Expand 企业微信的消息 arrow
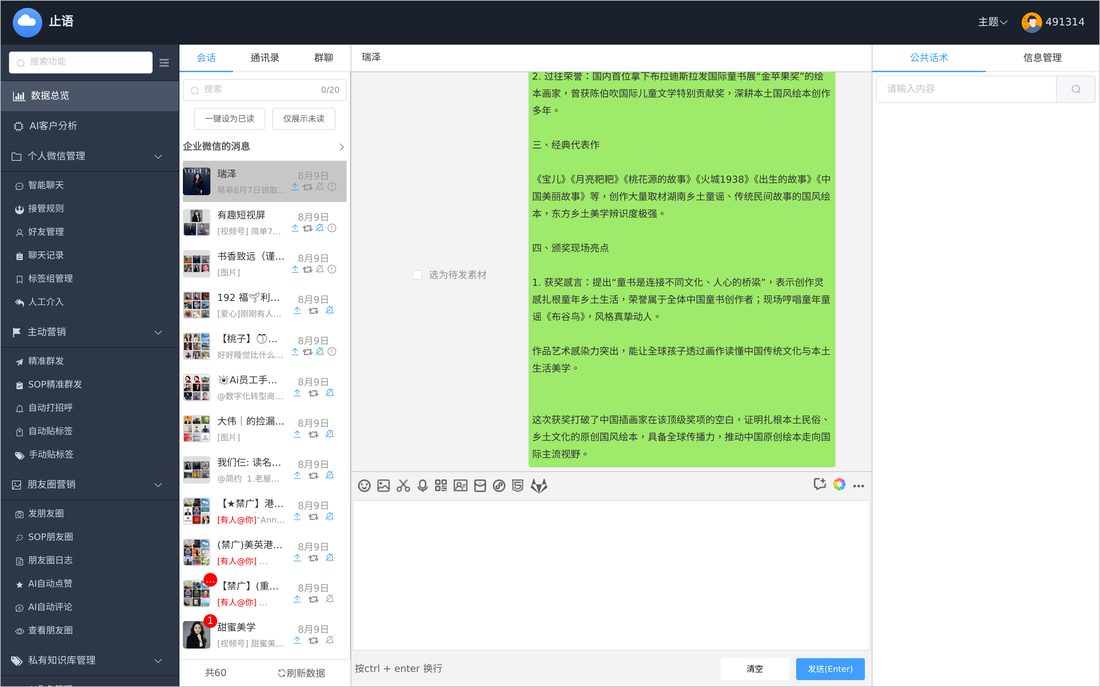Viewport: 1100px width, 687px height. click(x=342, y=147)
